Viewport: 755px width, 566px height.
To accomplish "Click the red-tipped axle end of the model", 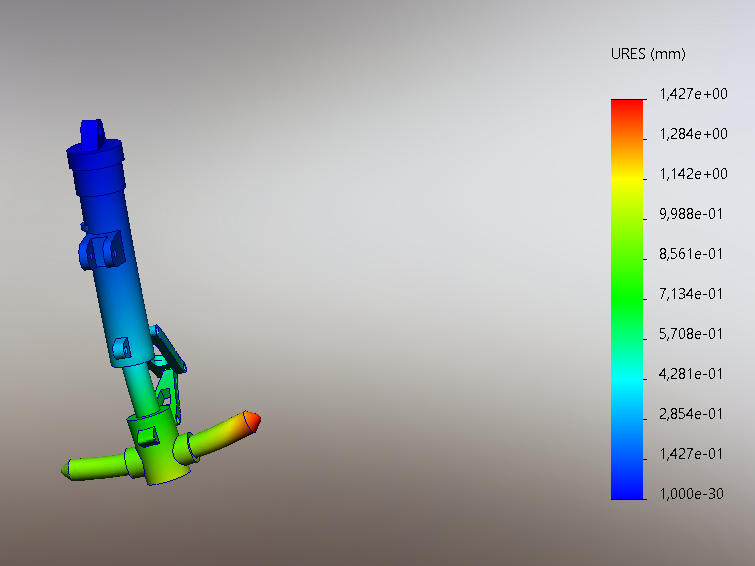I will 251,422.
